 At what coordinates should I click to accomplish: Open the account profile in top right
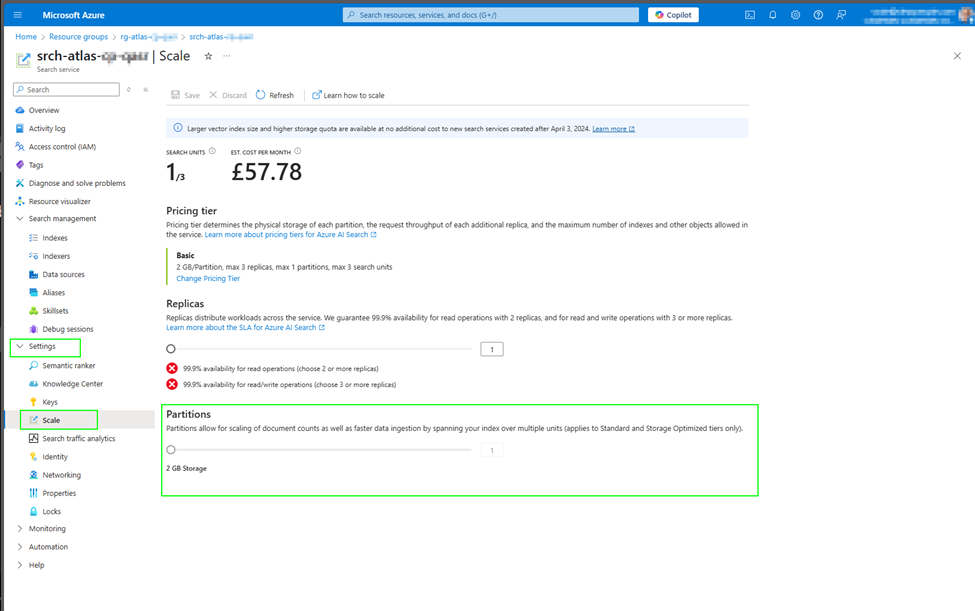click(x=917, y=15)
